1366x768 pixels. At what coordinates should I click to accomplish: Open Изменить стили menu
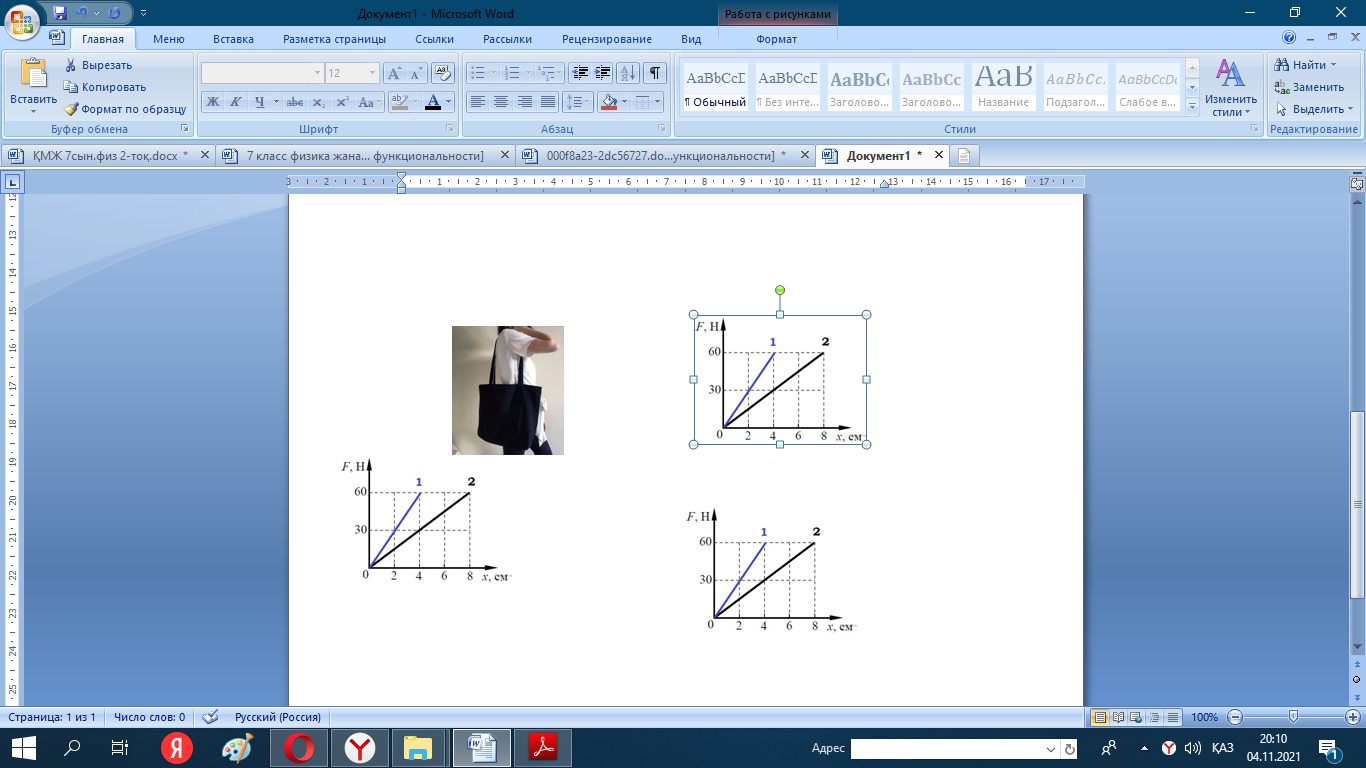pos(1231,88)
